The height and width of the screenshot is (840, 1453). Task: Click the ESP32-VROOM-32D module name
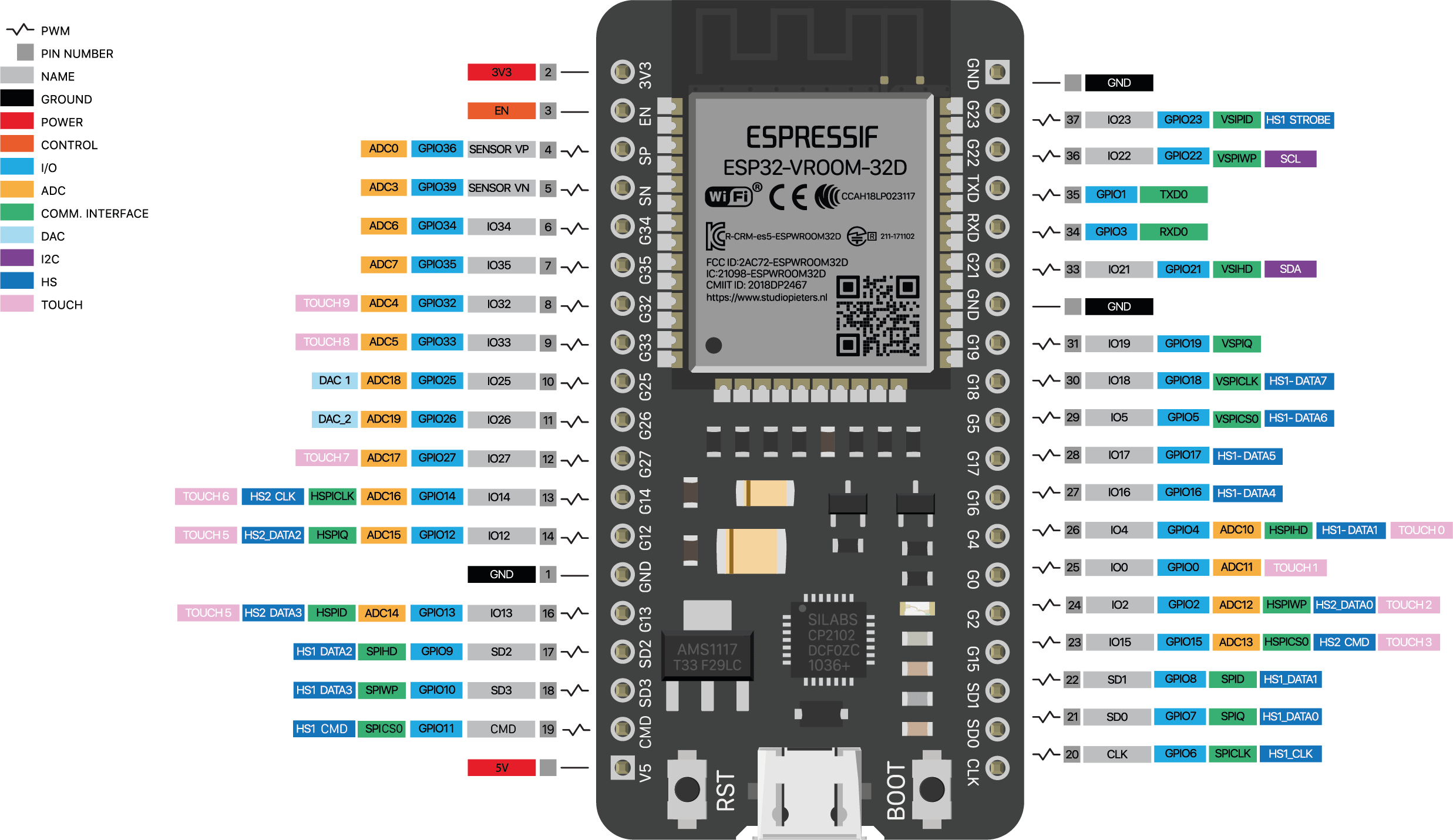click(x=815, y=168)
